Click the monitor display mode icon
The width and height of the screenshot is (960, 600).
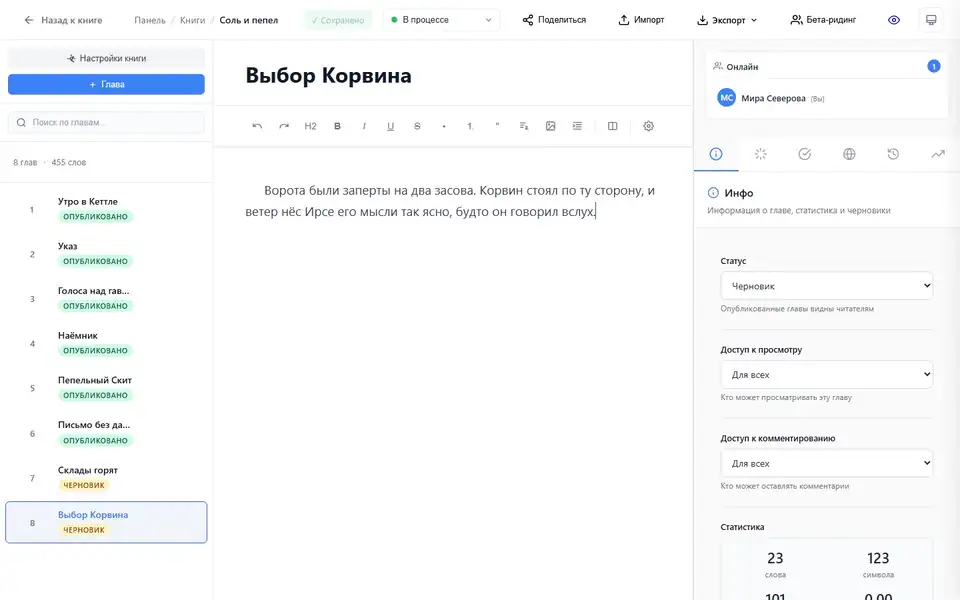931,20
